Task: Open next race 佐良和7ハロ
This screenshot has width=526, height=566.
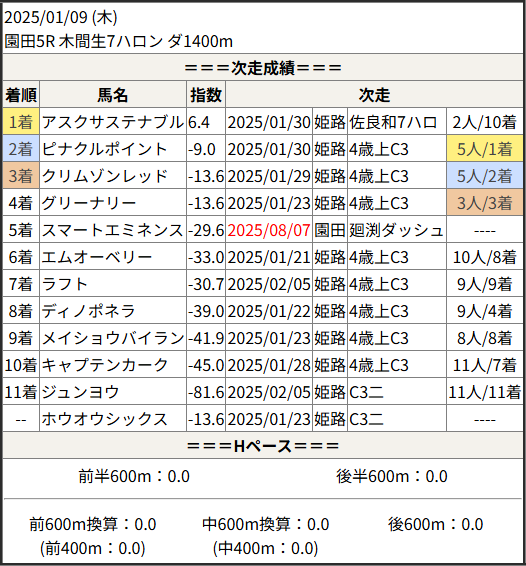Action: (x=393, y=122)
